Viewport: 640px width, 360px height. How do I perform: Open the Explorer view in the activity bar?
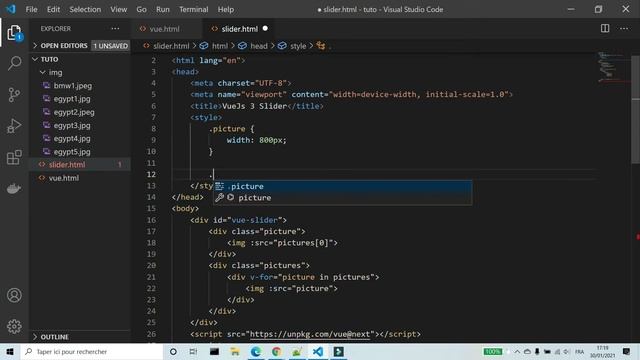click(14, 33)
